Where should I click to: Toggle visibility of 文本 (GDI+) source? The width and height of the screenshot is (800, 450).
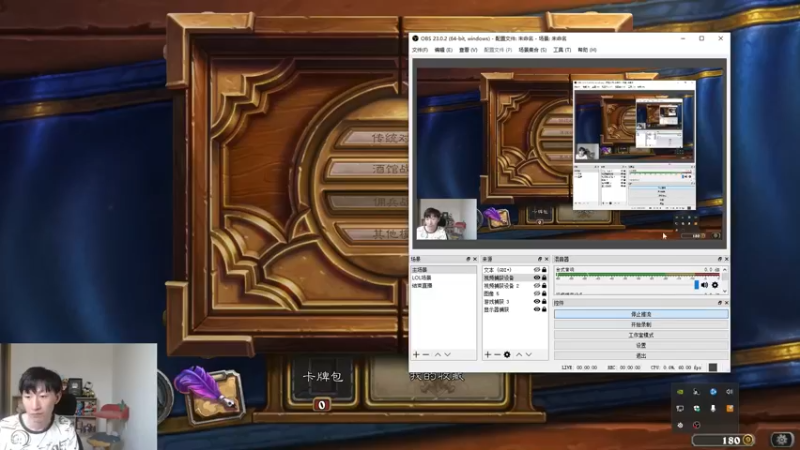point(537,270)
